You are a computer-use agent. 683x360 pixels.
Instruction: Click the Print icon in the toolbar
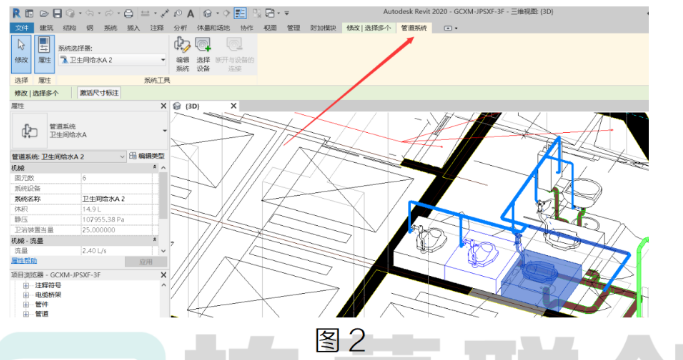point(128,14)
